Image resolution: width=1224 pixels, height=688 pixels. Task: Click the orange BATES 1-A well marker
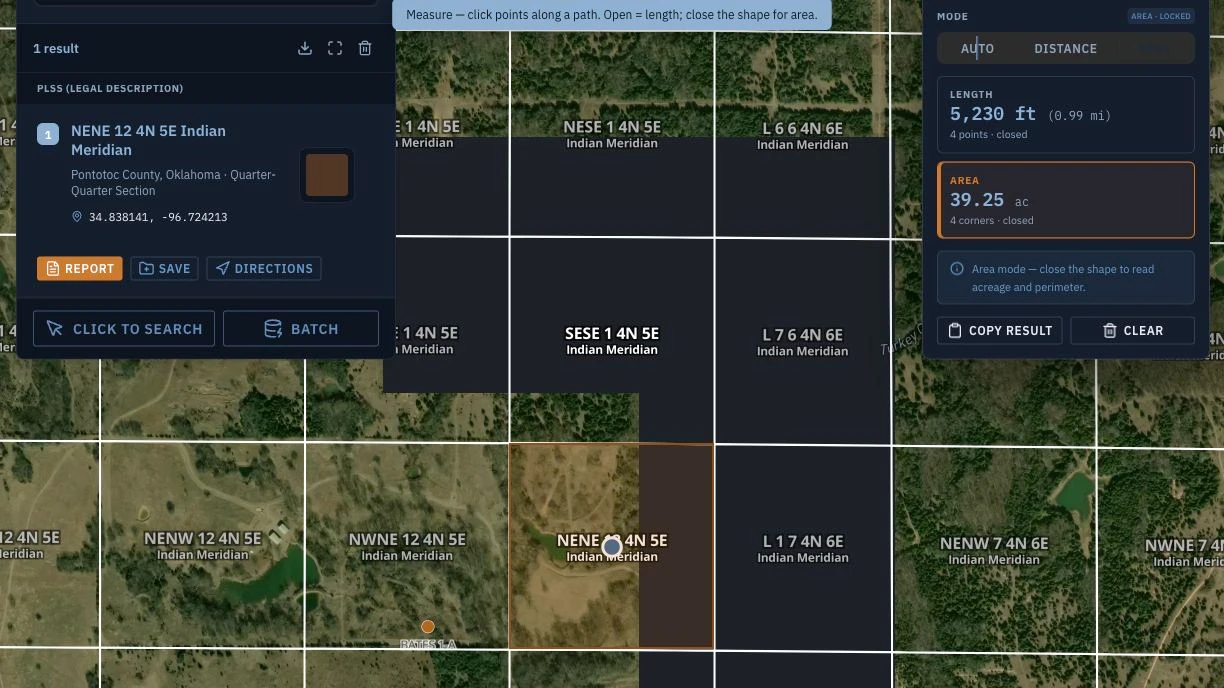[x=428, y=626]
